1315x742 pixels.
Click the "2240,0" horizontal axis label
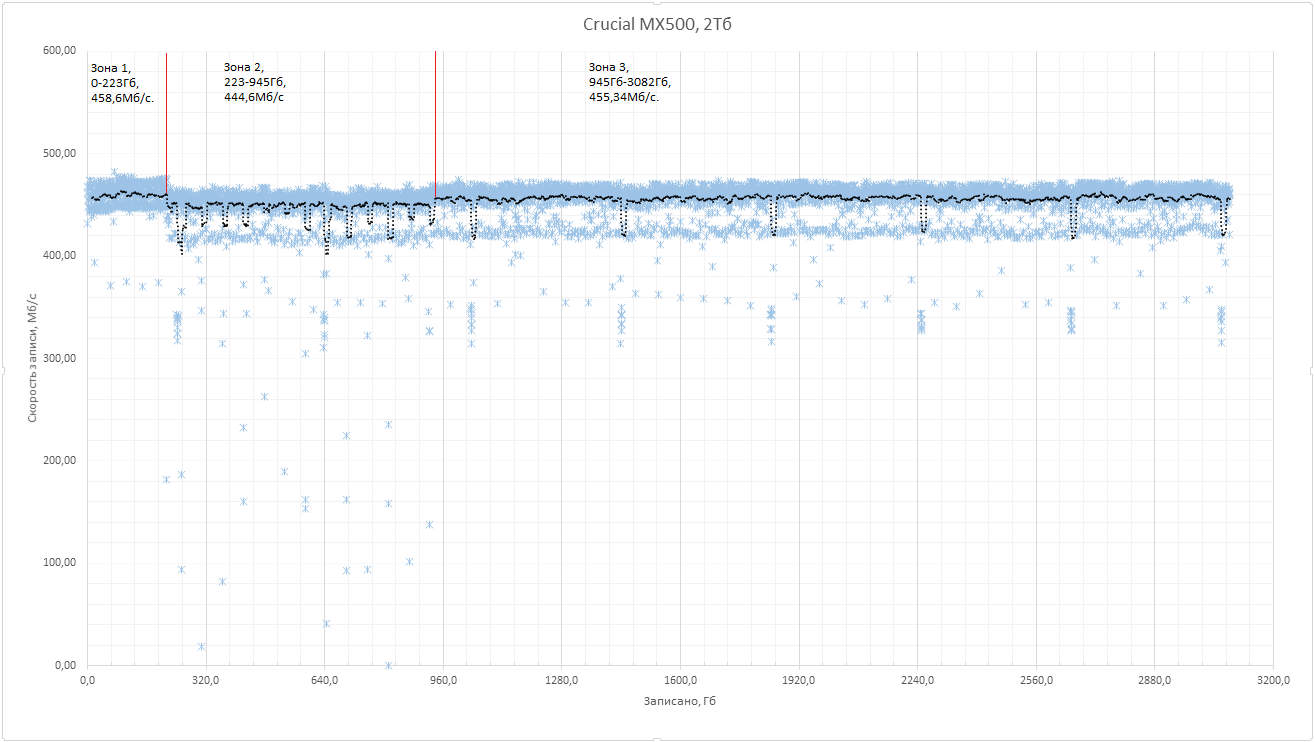coord(917,681)
